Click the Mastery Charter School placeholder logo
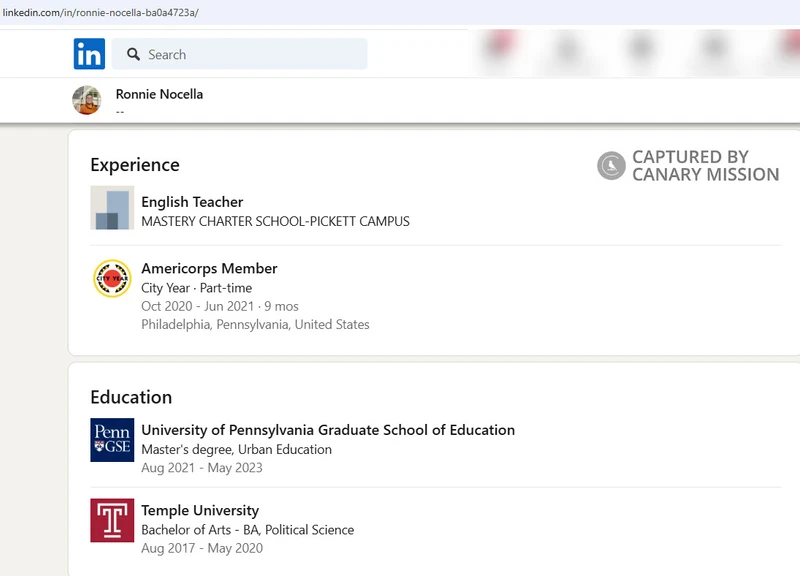The width and height of the screenshot is (800, 576). 112,208
